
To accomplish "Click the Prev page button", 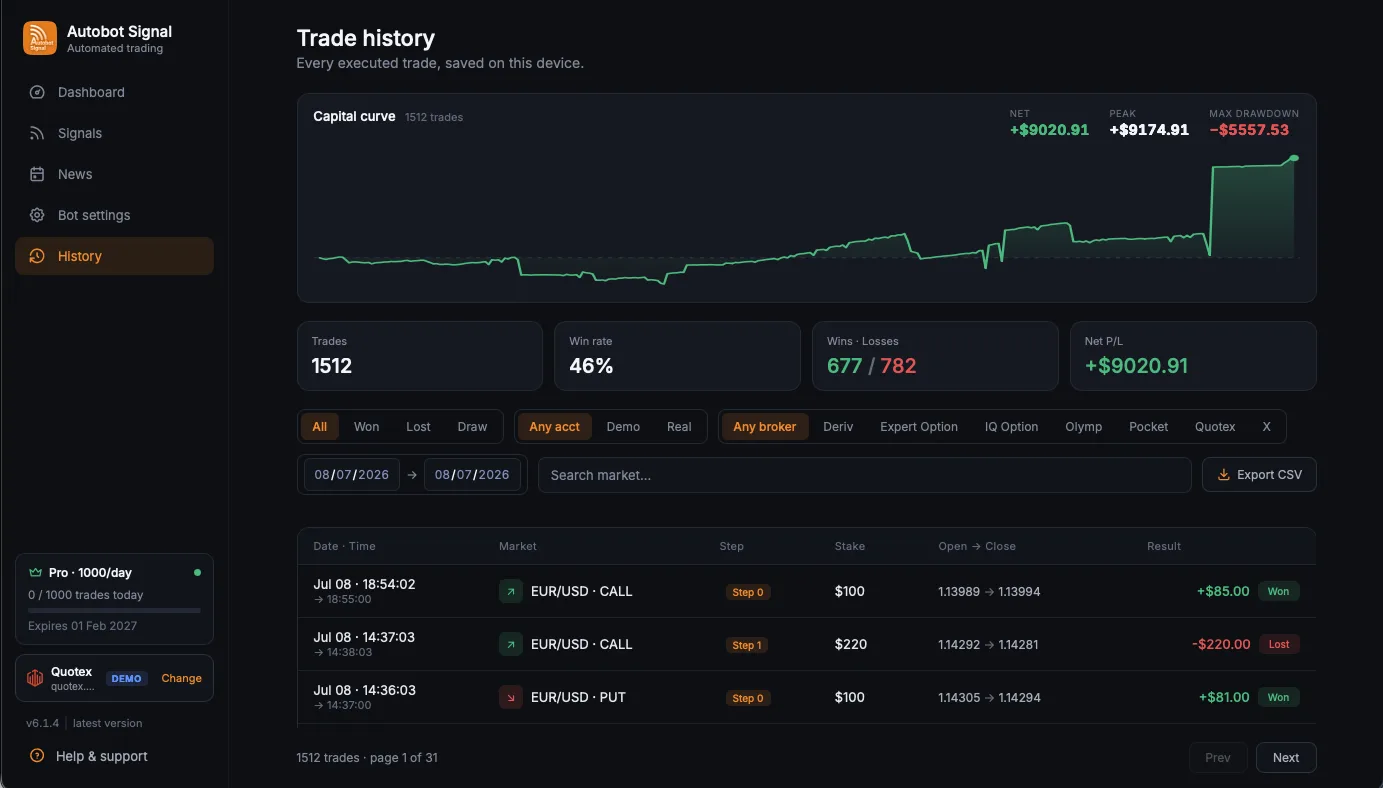I will tap(1218, 757).
